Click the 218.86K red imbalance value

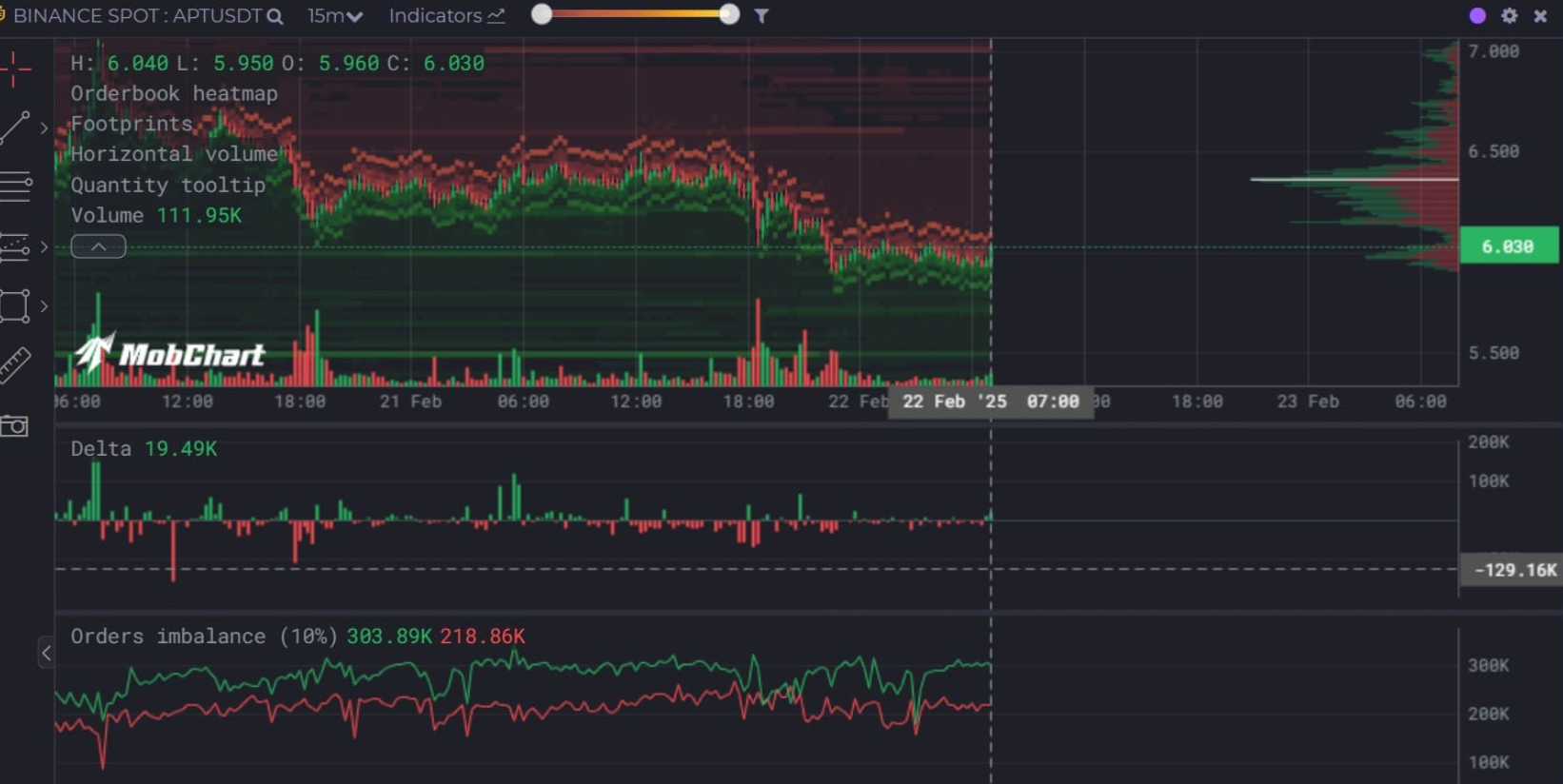pos(483,636)
